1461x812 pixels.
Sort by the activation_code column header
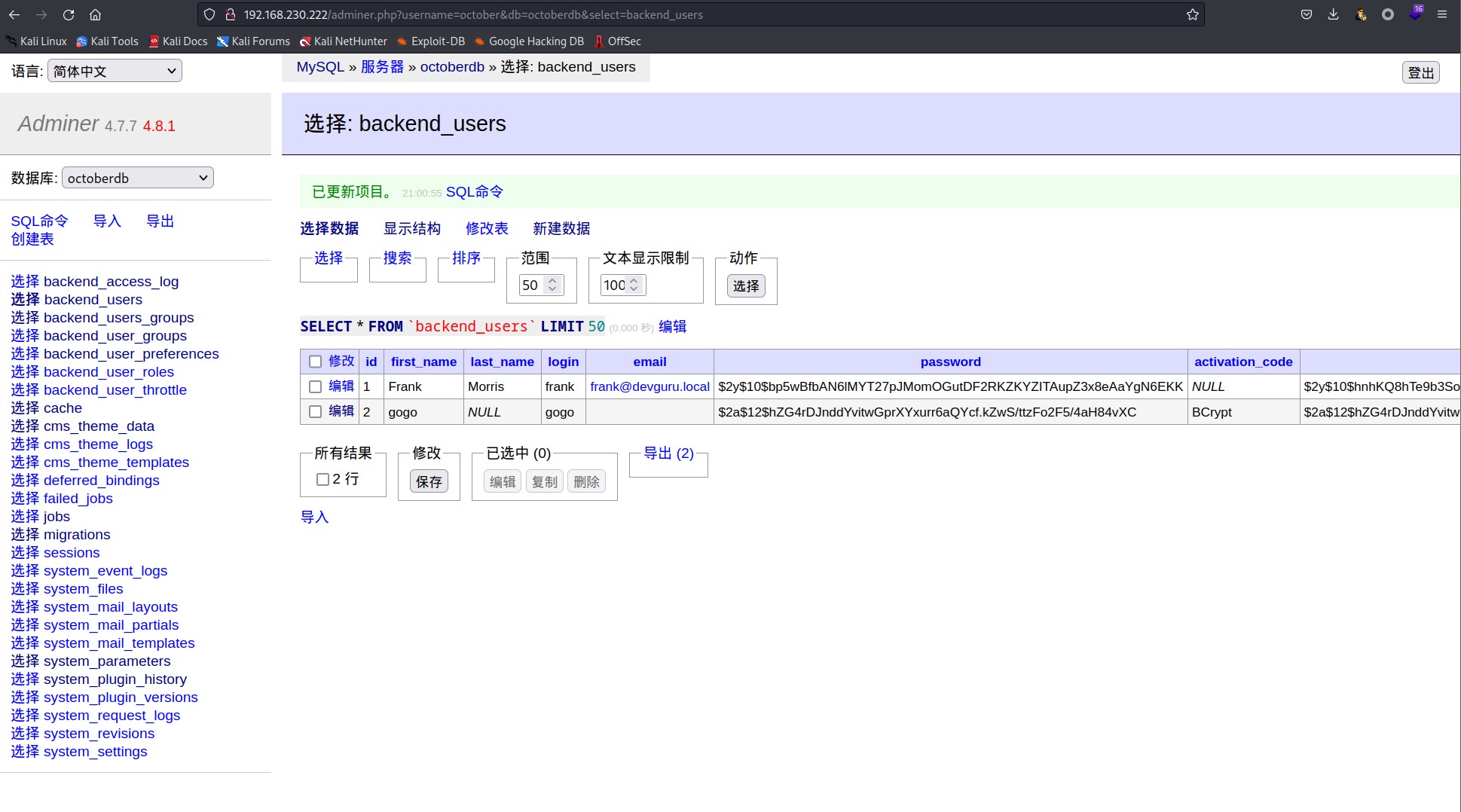(1243, 362)
